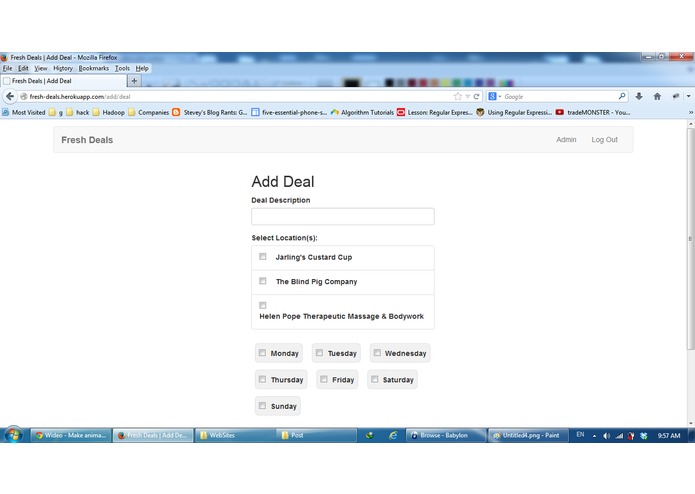Tick the Monday checkbox
The height and width of the screenshot is (494, 695).
click(x=262, y=353)
